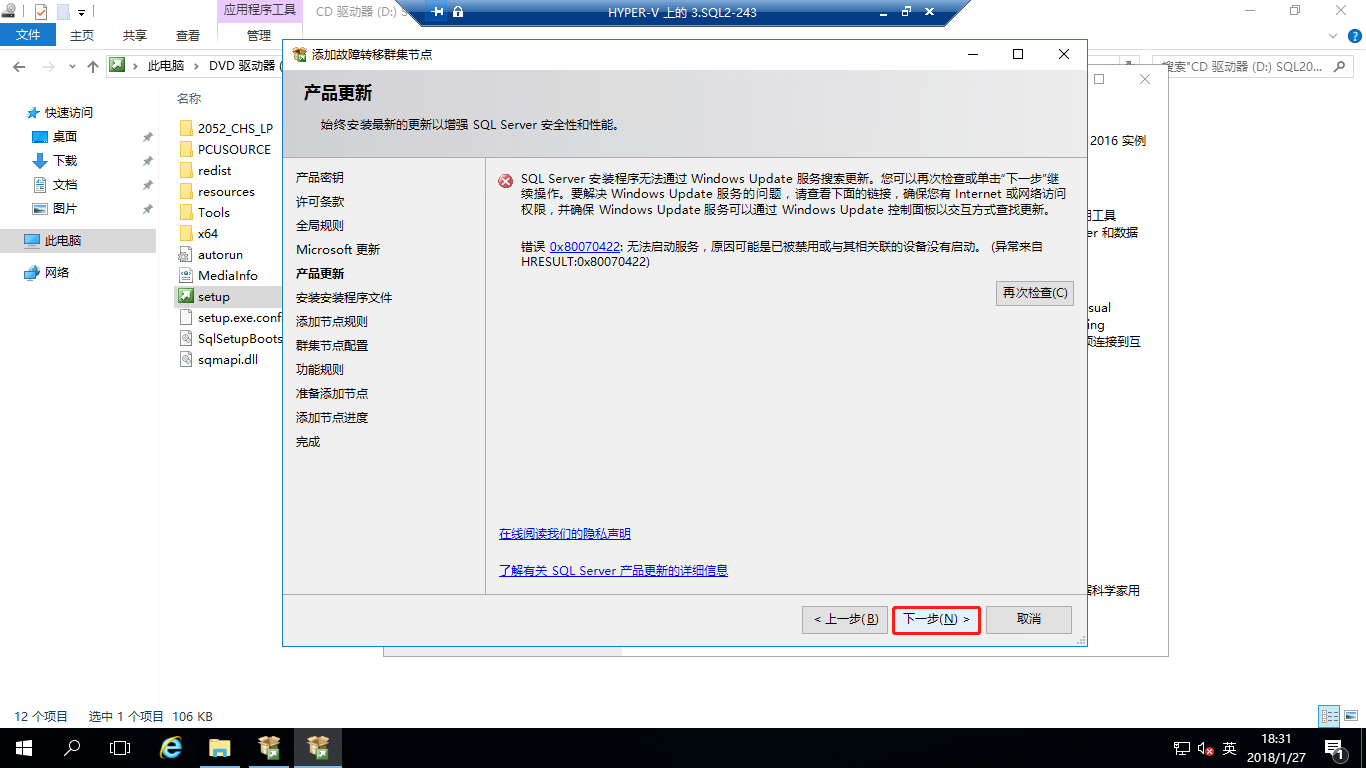Click the drive icon in Explorer title bar
Viewport: 1366px width, 768px height.
(x=8, y=12)
